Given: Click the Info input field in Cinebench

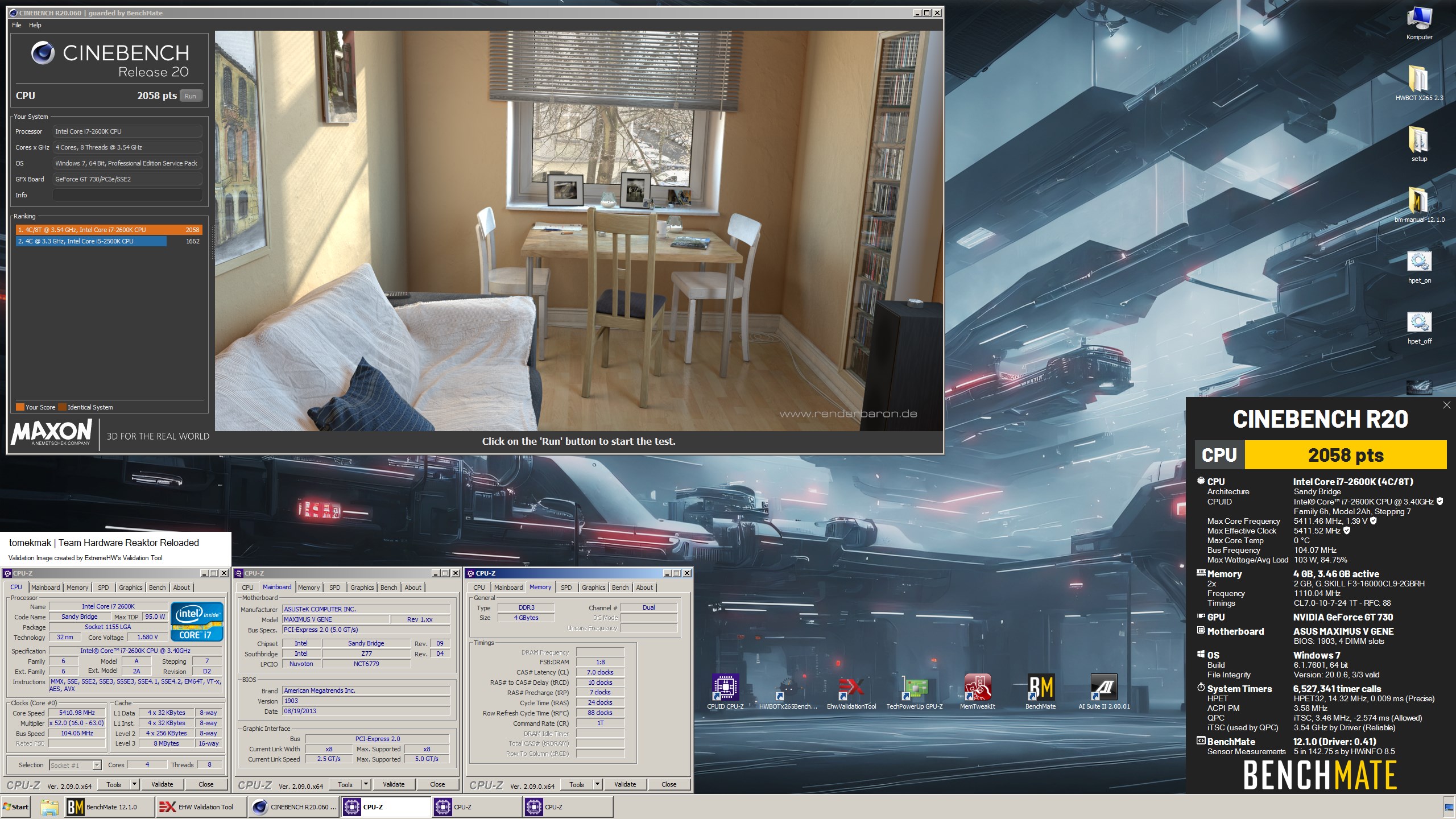Looking at the screenshot, I should click(x=127, y=195).
